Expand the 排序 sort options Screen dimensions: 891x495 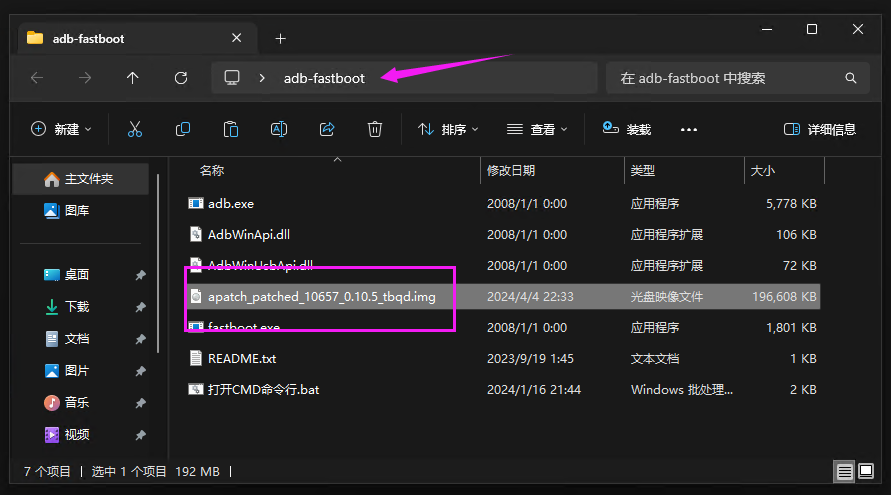448,129
